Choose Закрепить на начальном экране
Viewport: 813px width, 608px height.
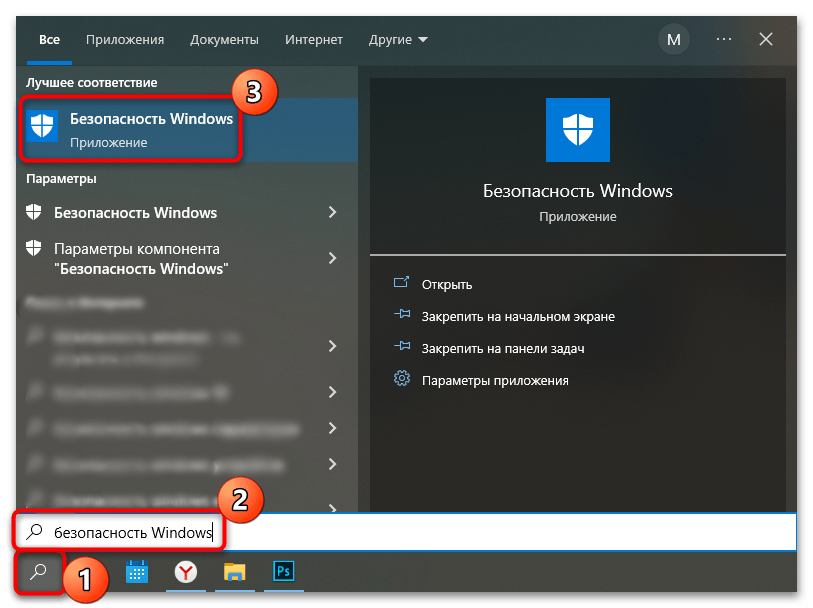tap(517, 316)
